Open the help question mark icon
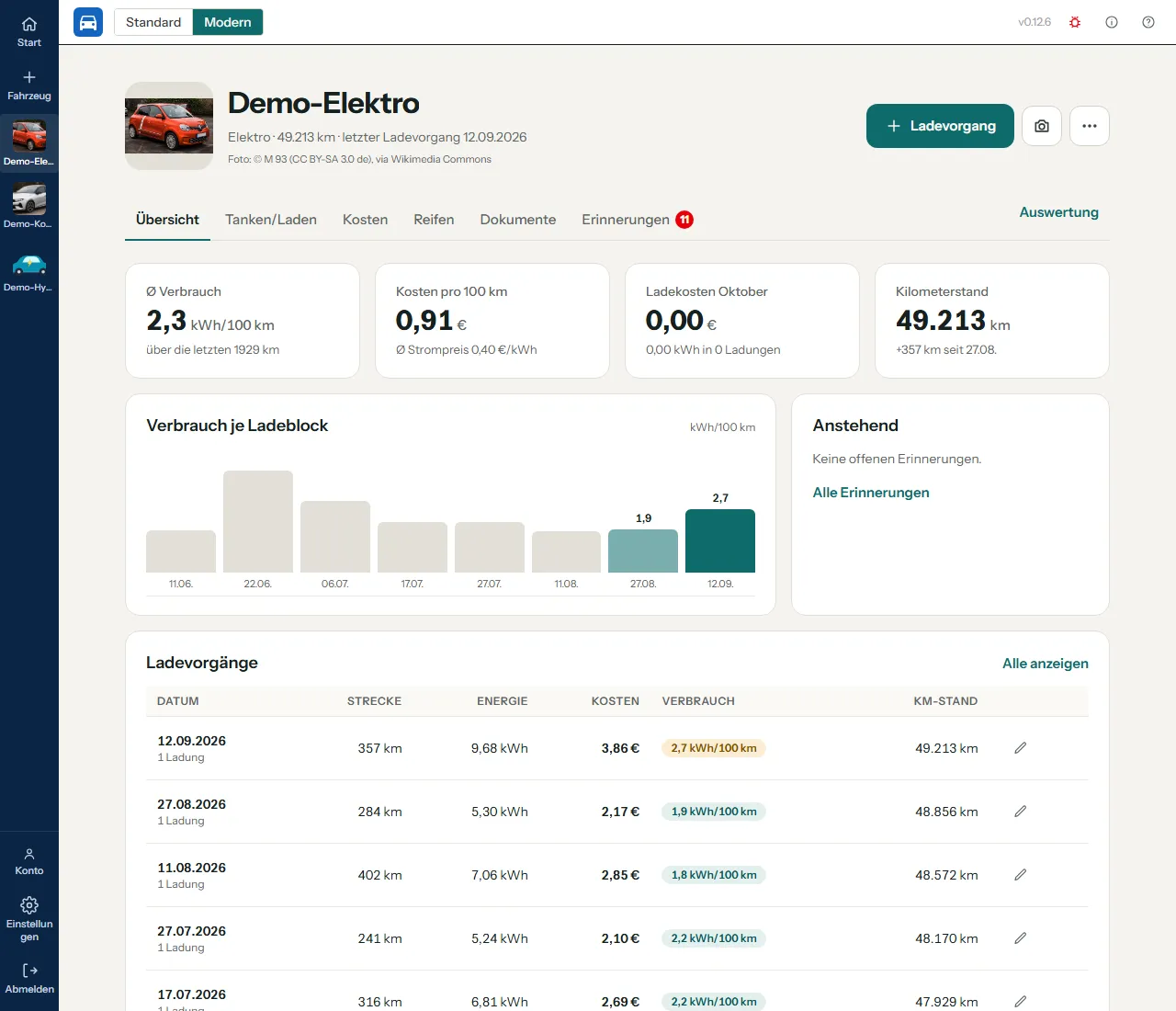 (1148, 22)
